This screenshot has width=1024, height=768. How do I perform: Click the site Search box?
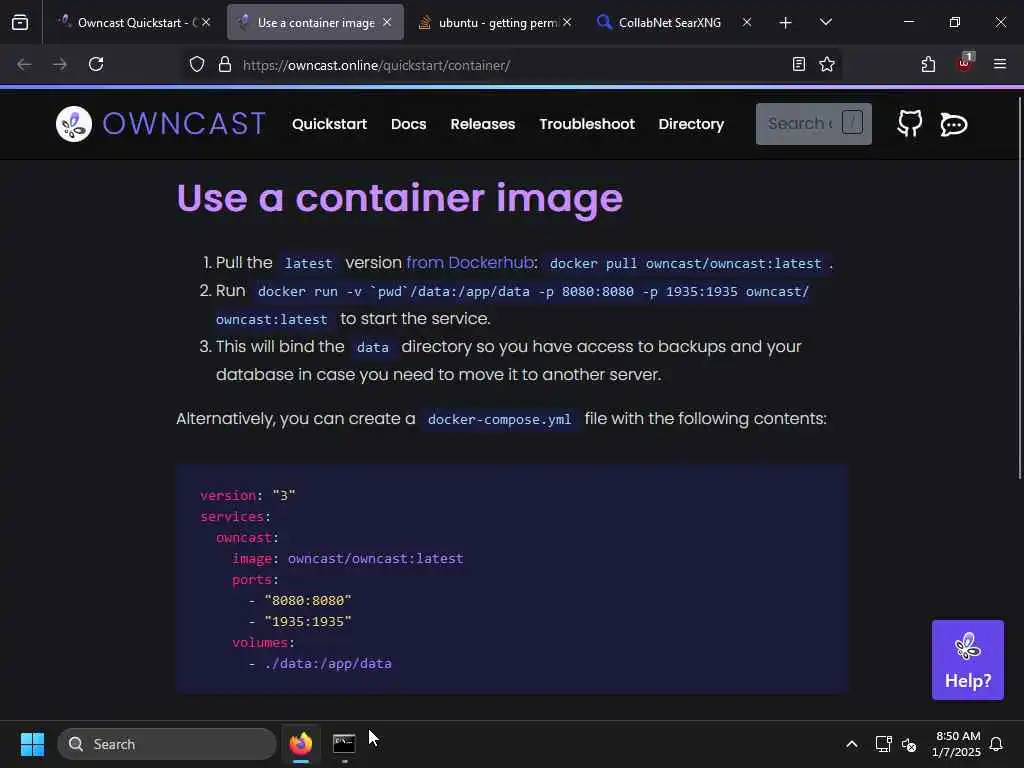point(814,124)
